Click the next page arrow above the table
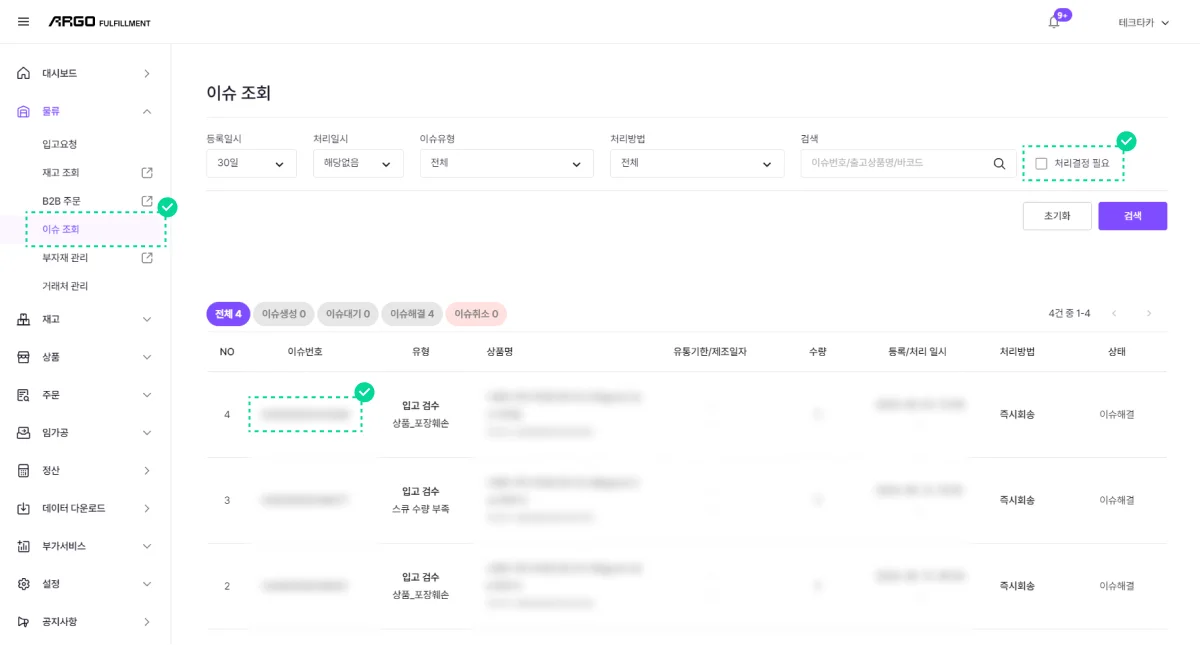This screenshot has height=655, width=1200. (1148, 313)
